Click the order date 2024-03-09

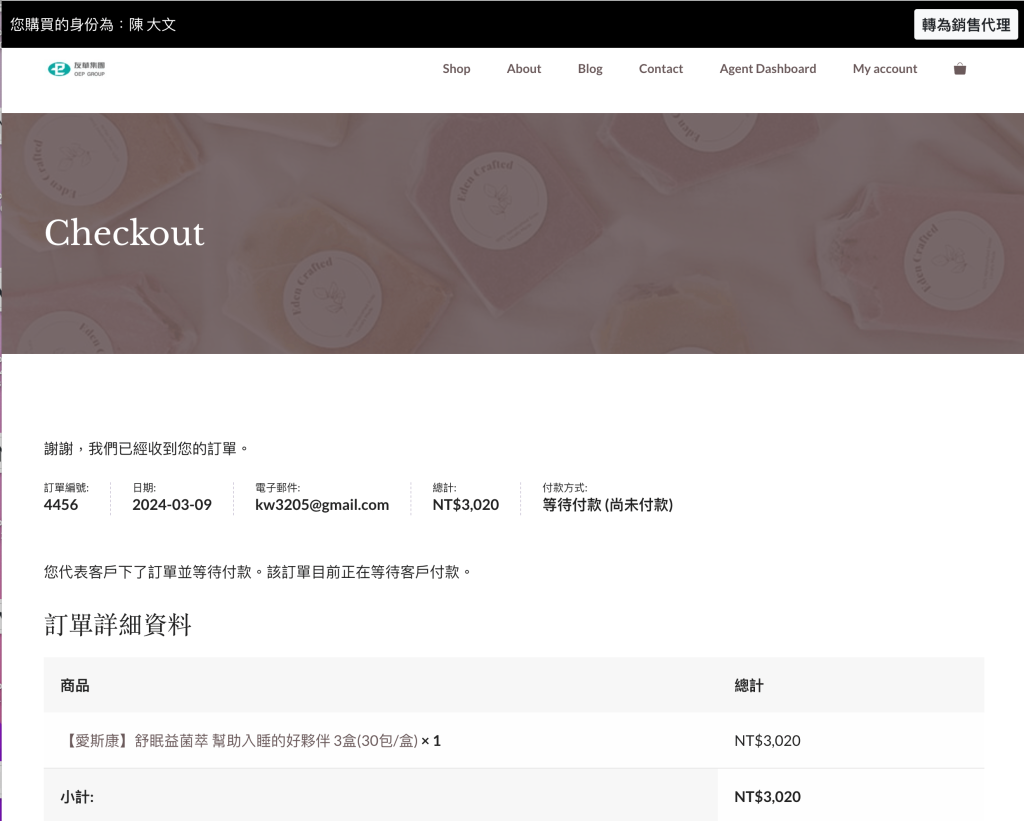[171, 505]
